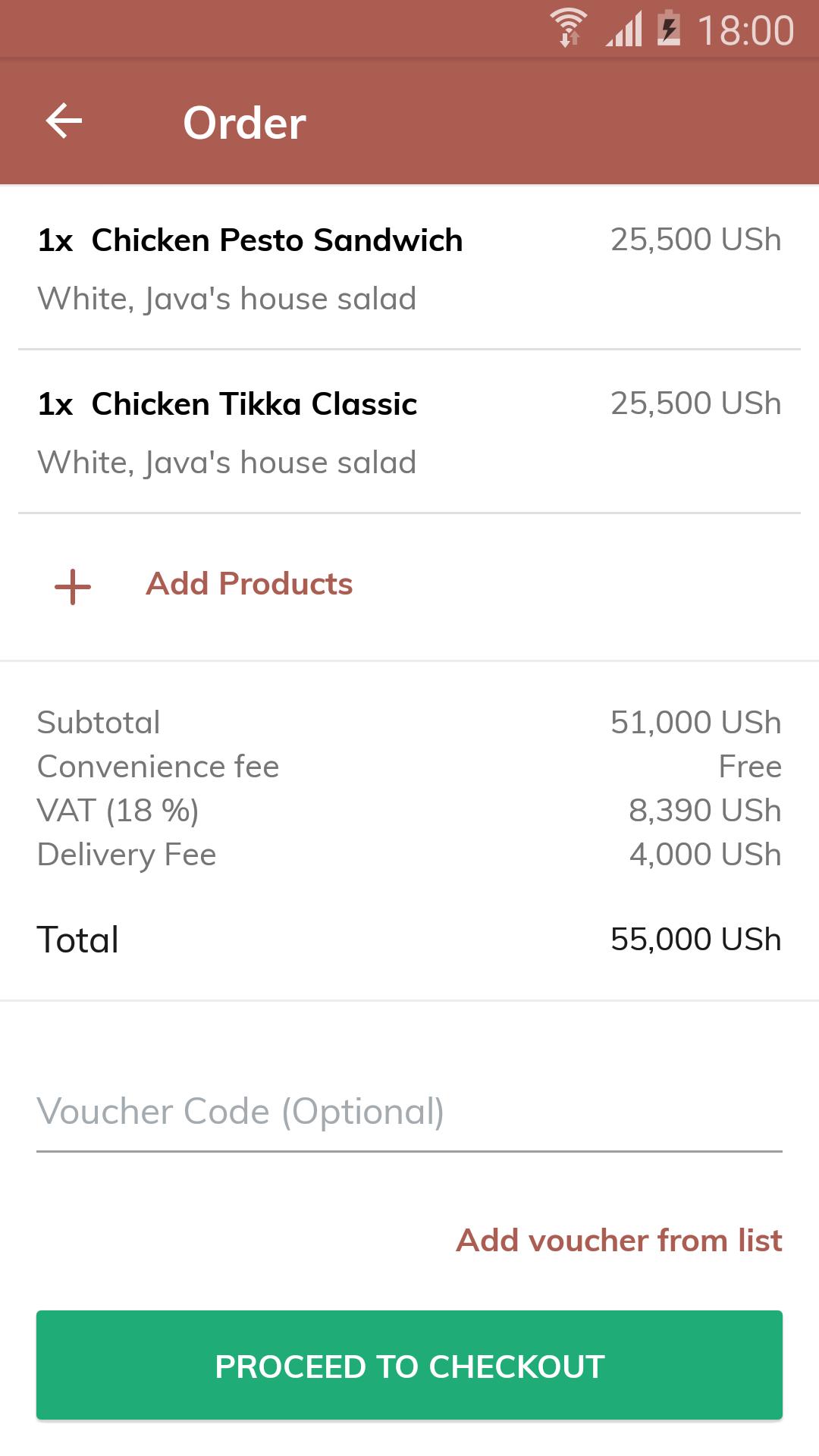The height and width of the screenshot is (1456, 819).
Task: Tap the 18:00 clock in status bar
Action: 745,30
